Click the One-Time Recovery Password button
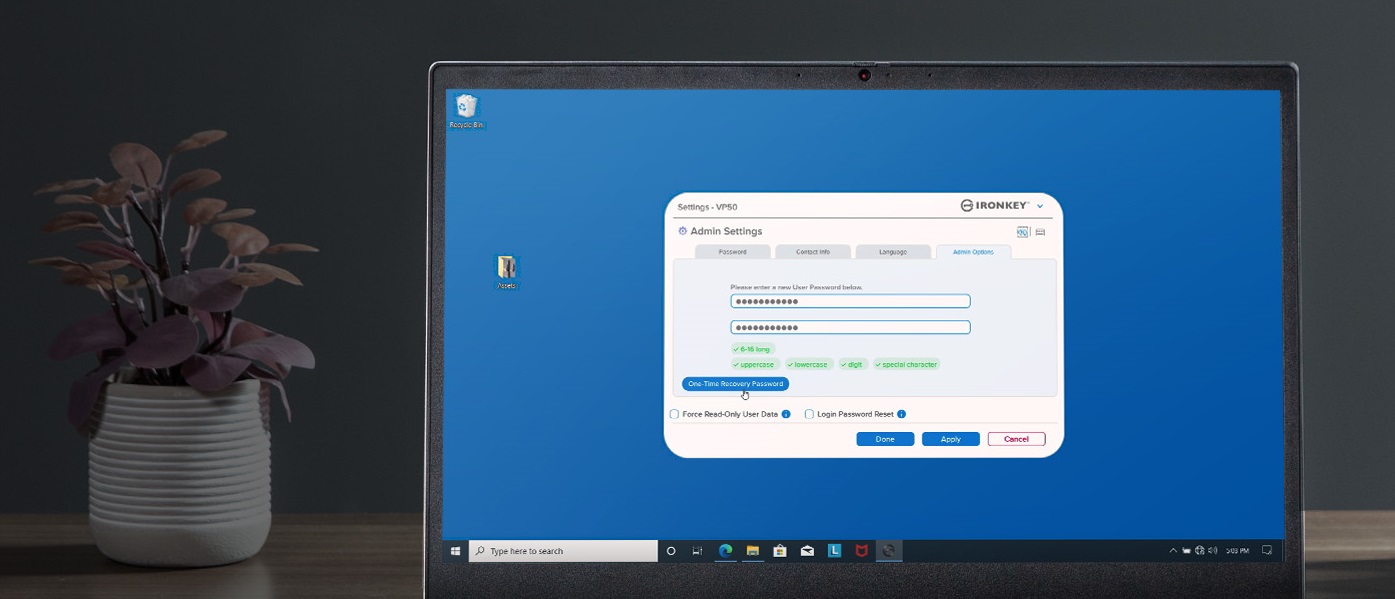 (735, 384)
